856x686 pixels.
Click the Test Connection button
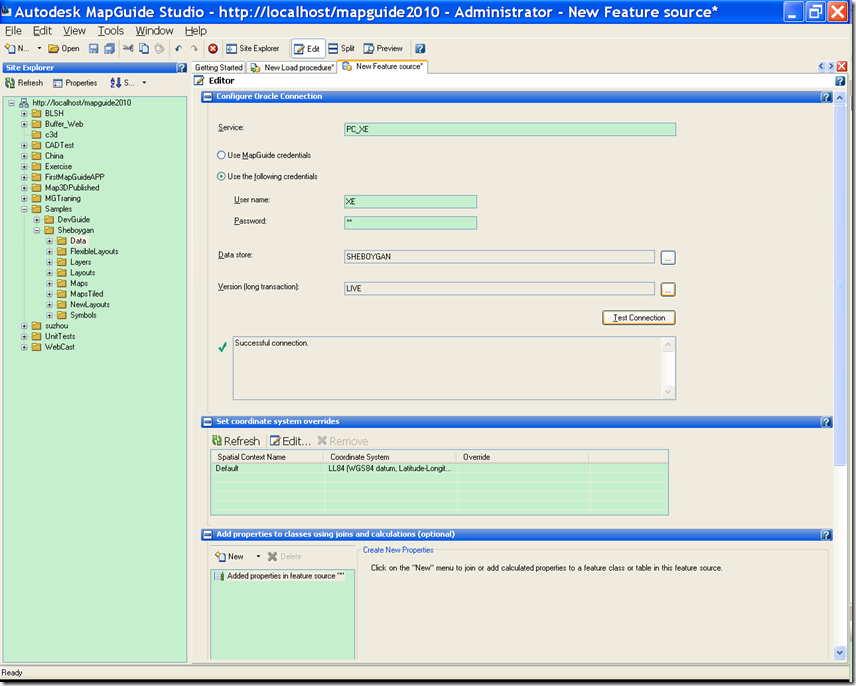coord(639,318)
